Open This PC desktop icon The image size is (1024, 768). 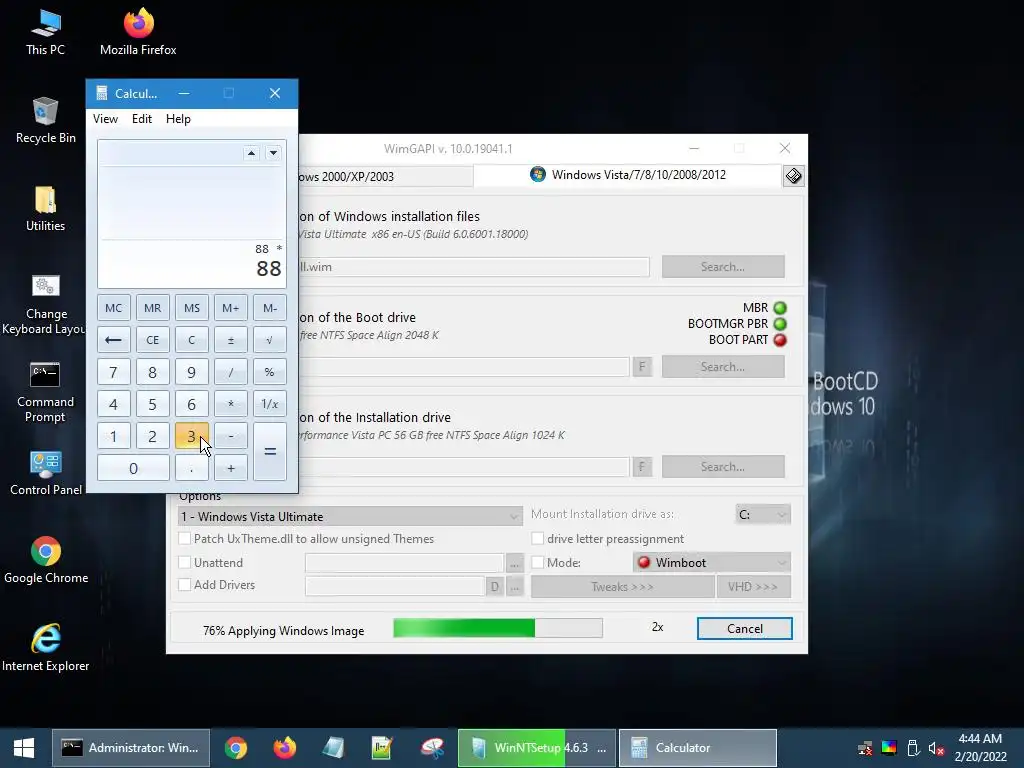point(45,33)
